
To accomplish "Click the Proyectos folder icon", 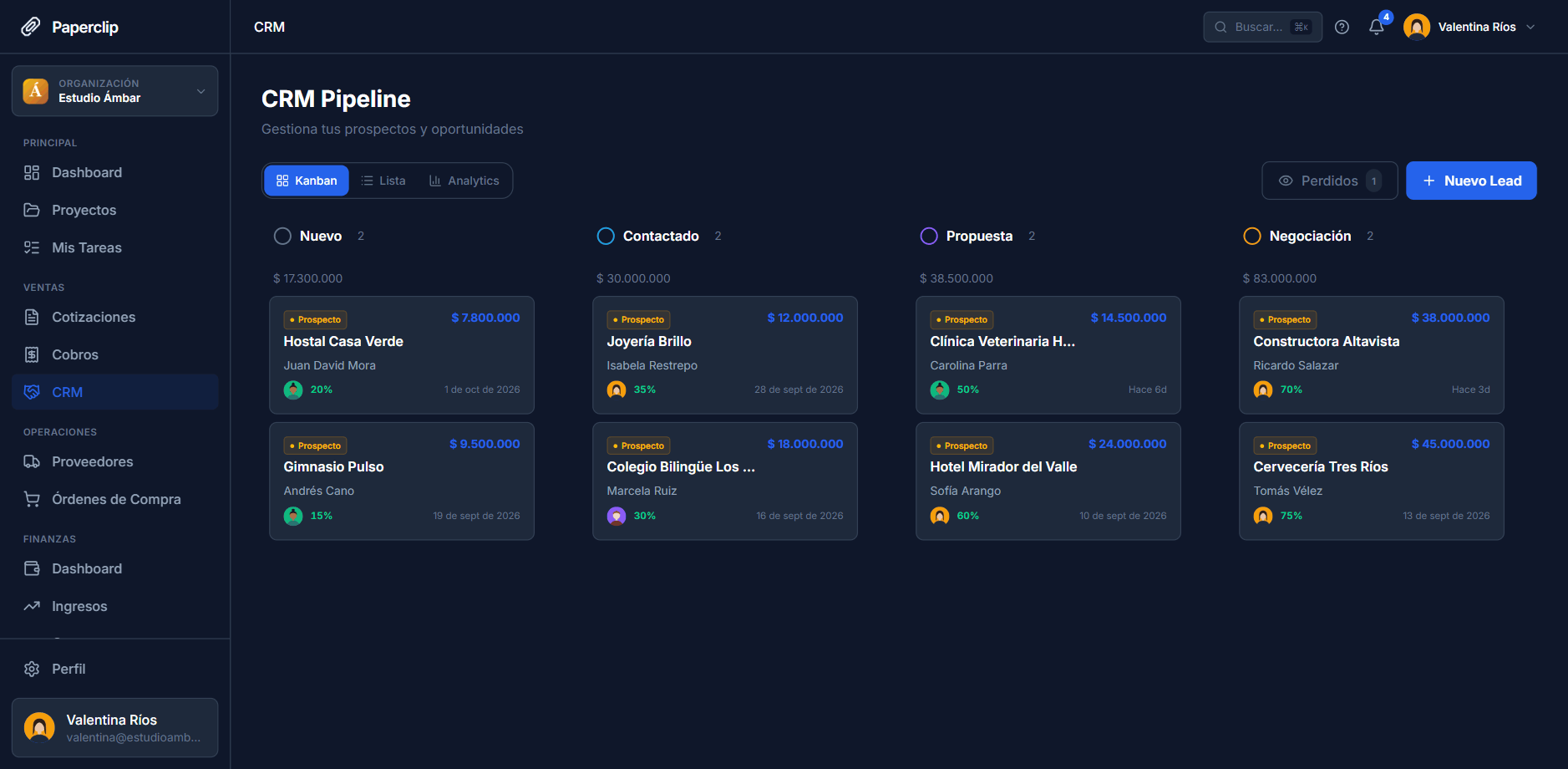I will click(x=32, y=210).
